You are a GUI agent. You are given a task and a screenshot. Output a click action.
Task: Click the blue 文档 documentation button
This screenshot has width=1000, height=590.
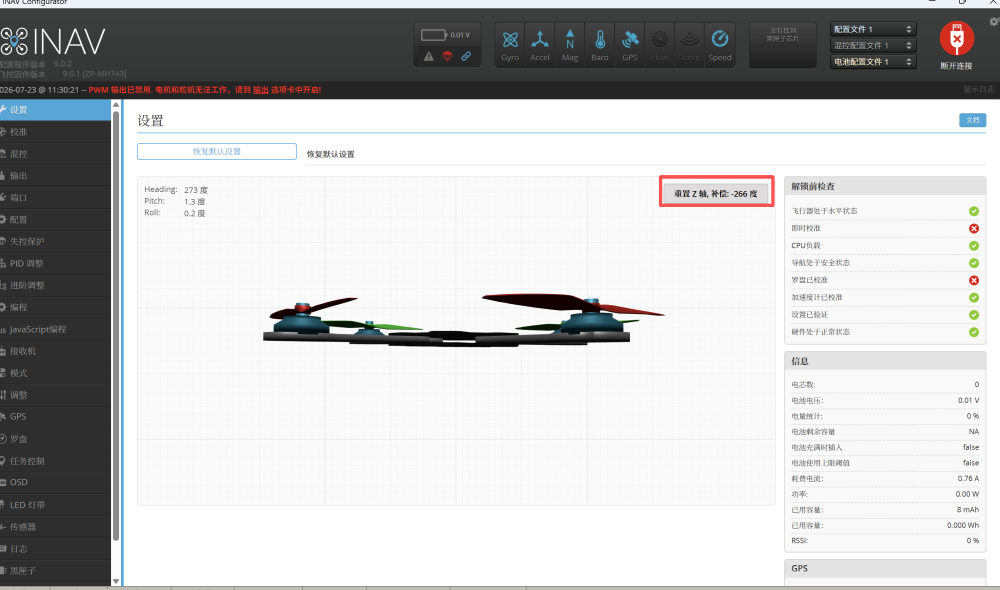point(973,120)
